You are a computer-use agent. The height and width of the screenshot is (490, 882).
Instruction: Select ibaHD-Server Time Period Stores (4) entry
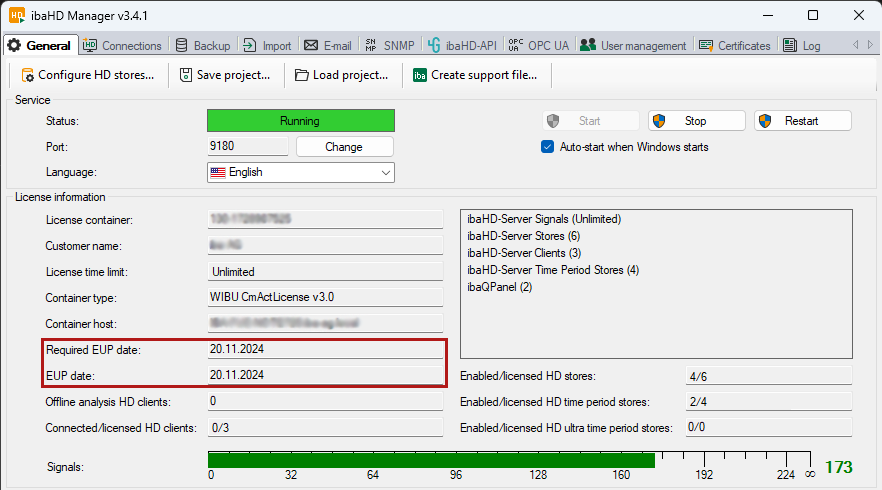553,269
